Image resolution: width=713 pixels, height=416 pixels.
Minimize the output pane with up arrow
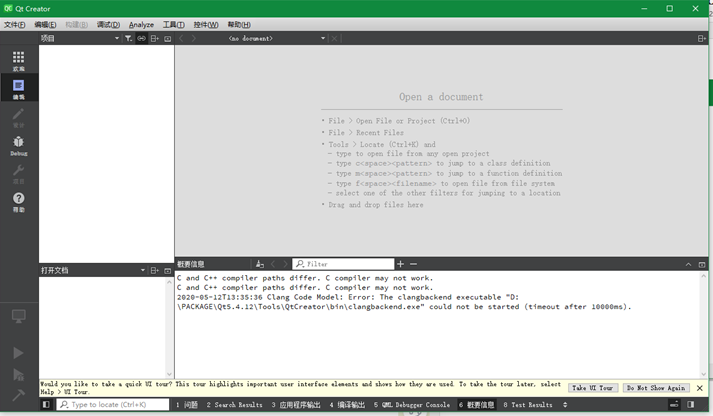688,265
